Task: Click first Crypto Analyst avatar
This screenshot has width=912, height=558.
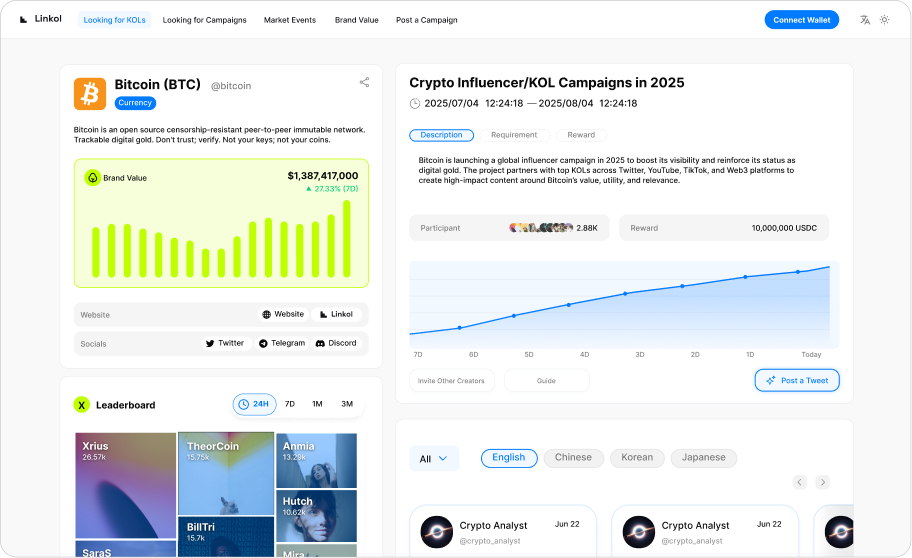Action: pyautogui.click(x=437, y=532)
